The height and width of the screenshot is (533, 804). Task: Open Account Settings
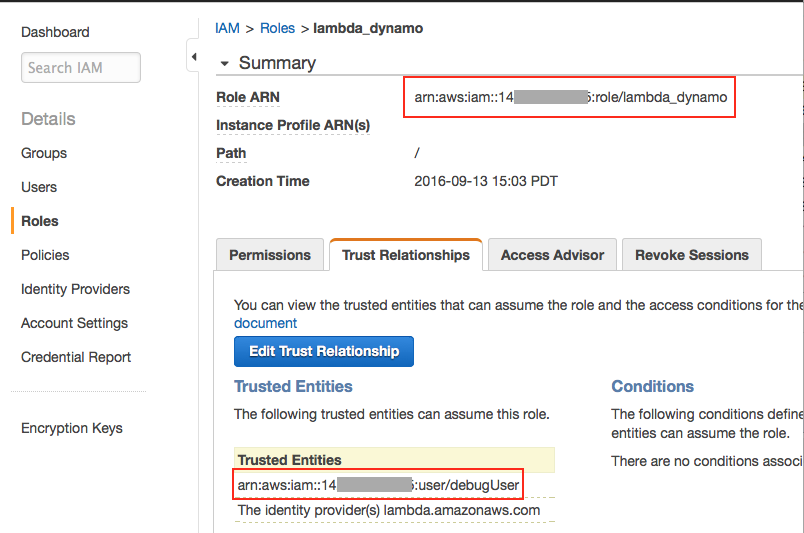[x=74, y=323]
